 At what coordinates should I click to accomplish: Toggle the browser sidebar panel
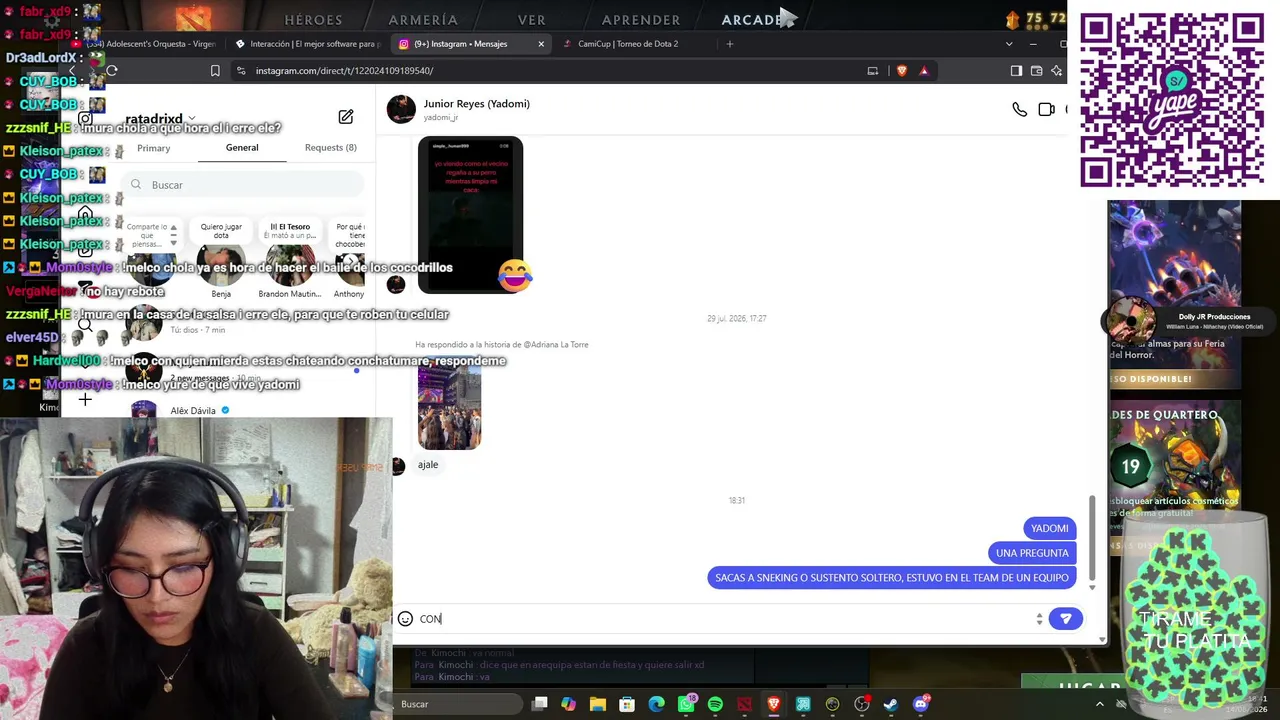1016,71
